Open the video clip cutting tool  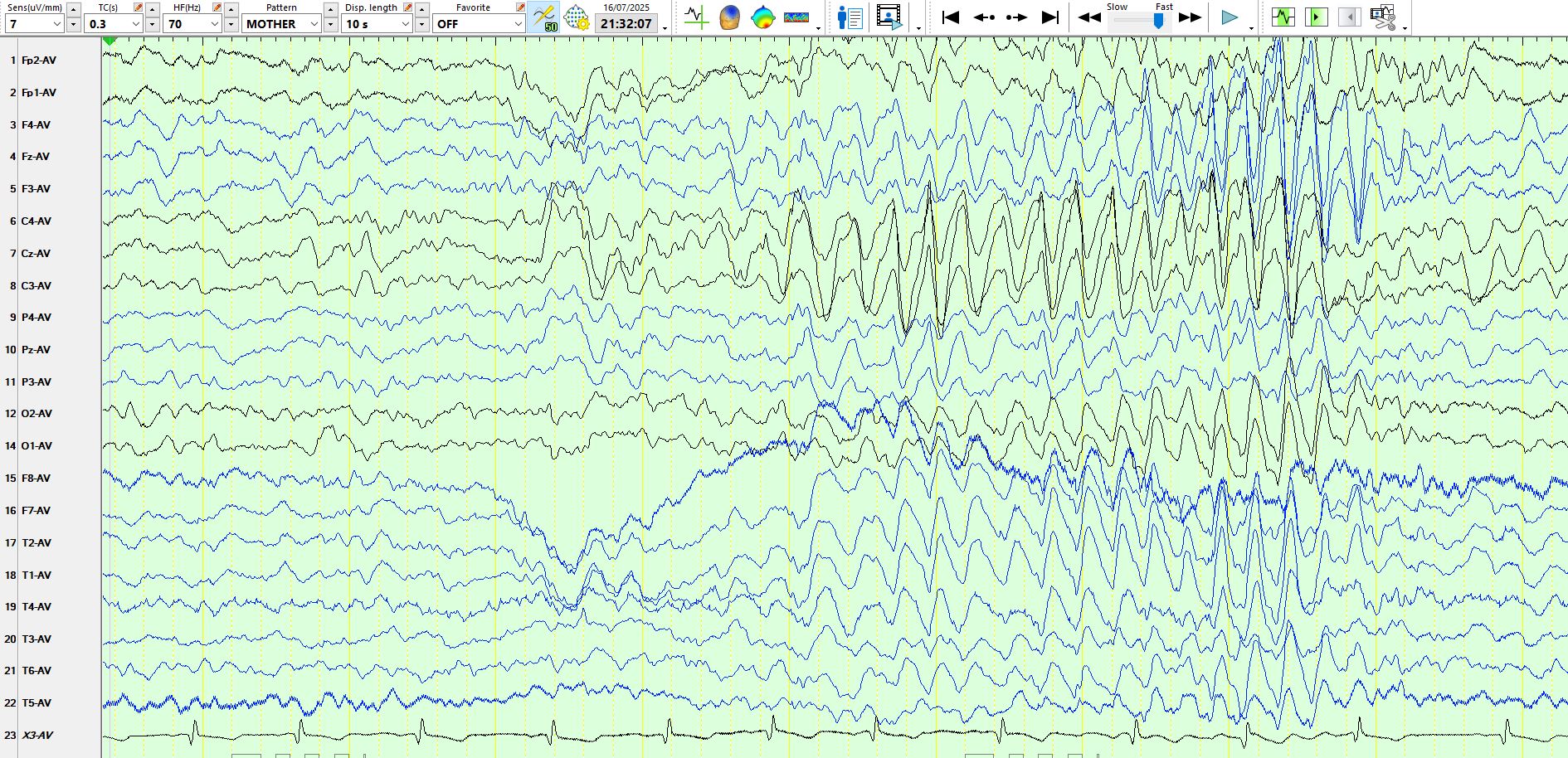coord(1383,17)
